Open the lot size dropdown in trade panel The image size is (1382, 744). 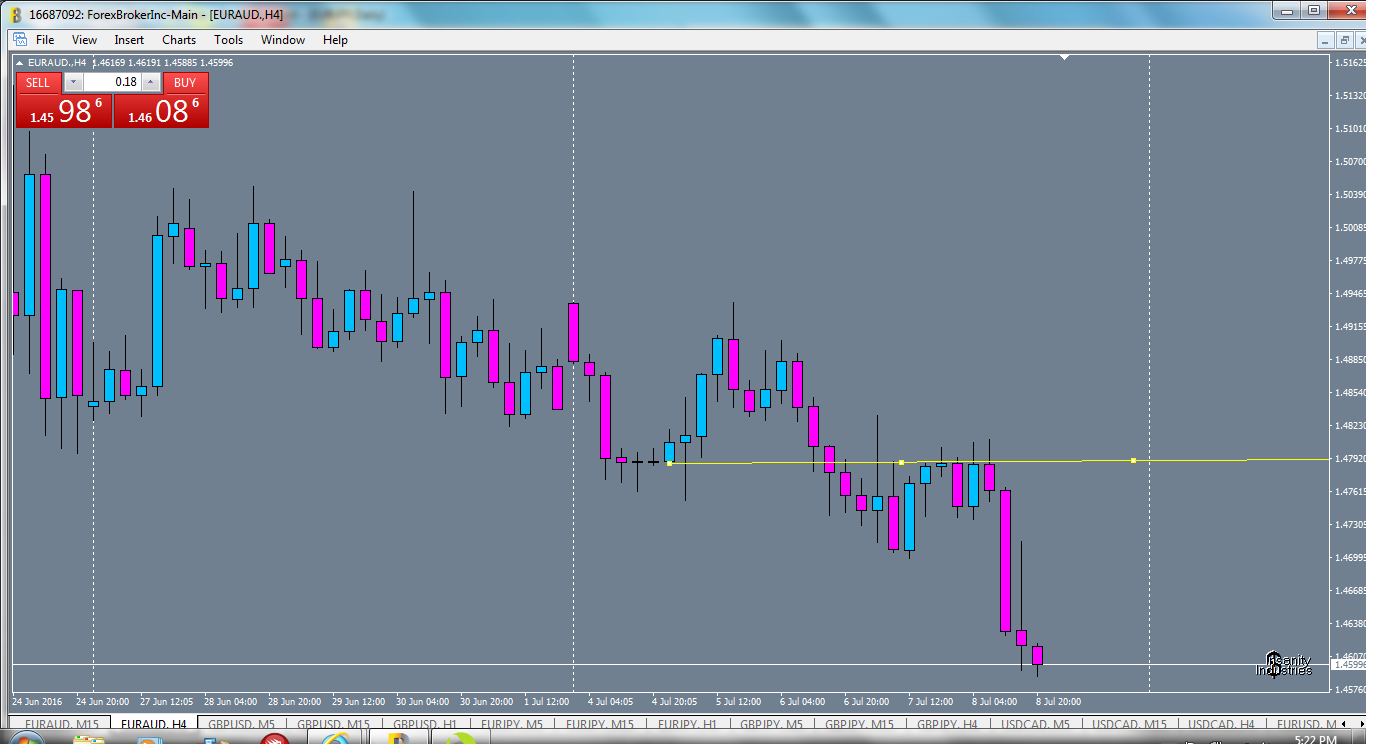(x=73, y=82)
